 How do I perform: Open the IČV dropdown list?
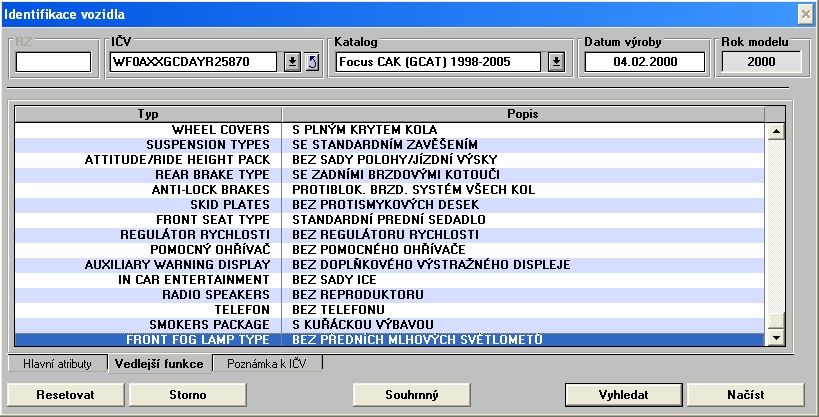point(292,62)
